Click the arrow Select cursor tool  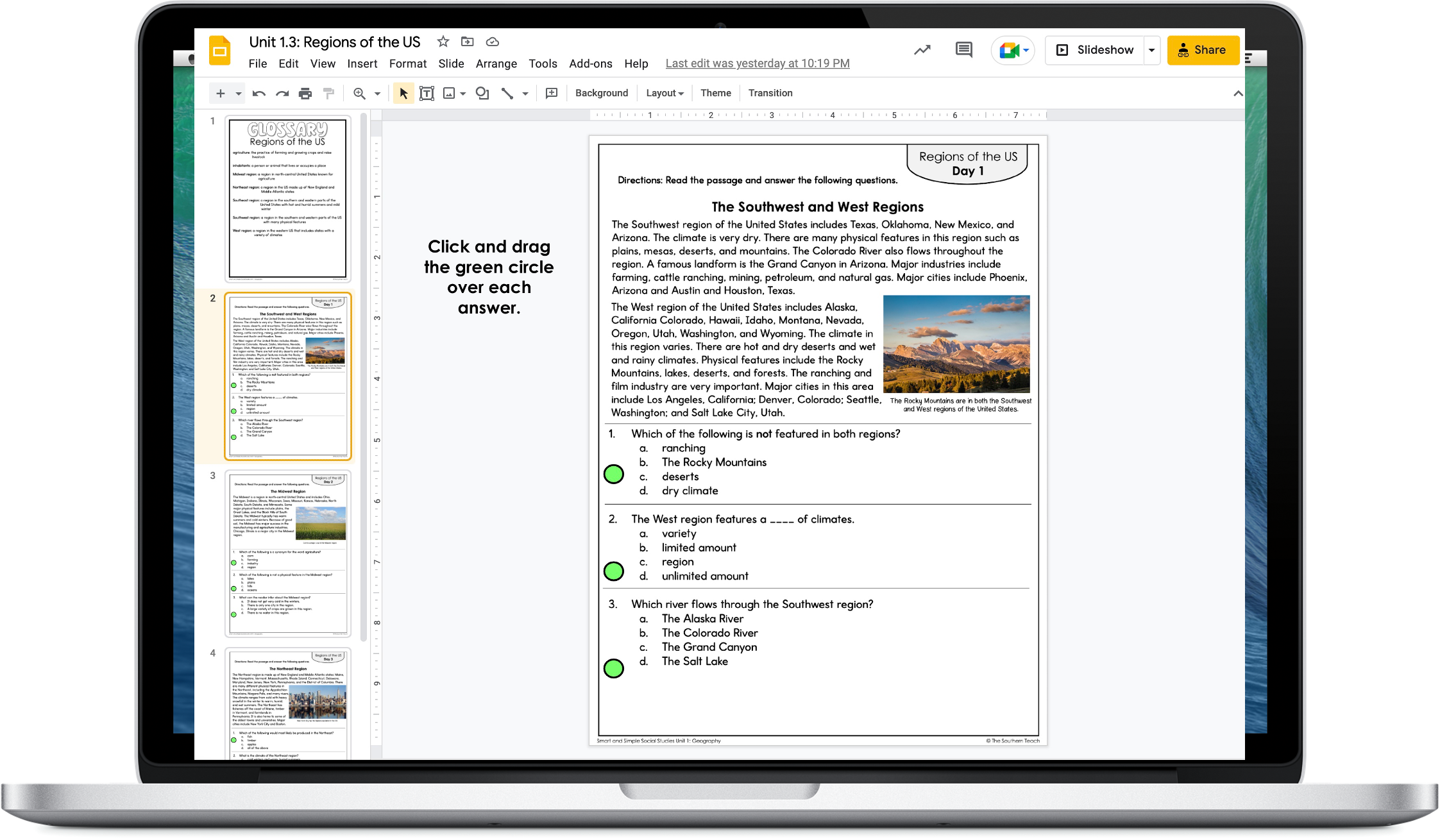(403, 94)
